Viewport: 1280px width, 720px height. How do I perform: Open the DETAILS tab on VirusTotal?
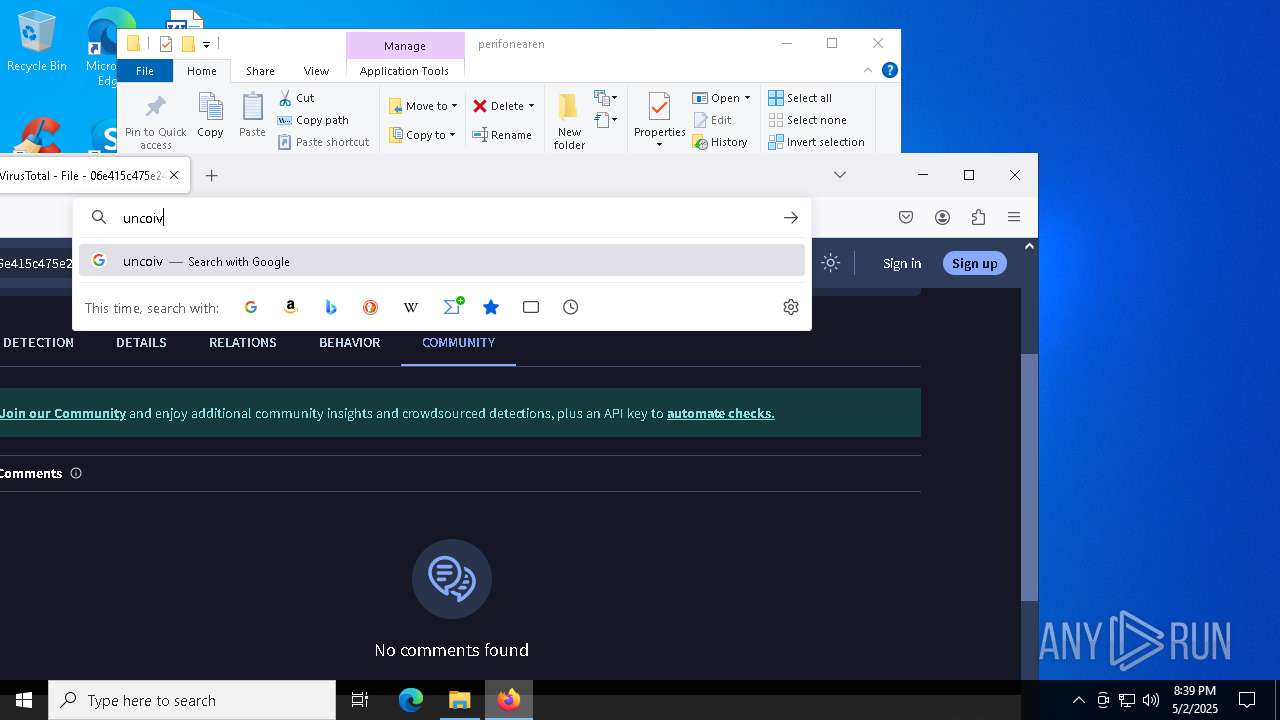tap(141, 342)
